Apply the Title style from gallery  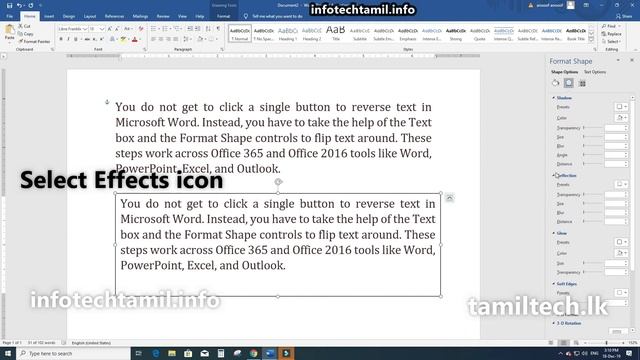click(x=336, y=33)
